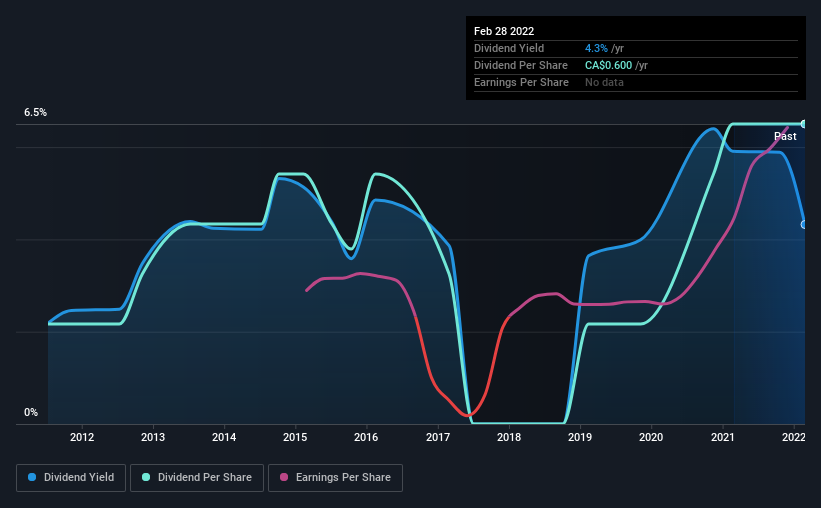Select the Dividend Per Share end-point marker

click(804, 124)
